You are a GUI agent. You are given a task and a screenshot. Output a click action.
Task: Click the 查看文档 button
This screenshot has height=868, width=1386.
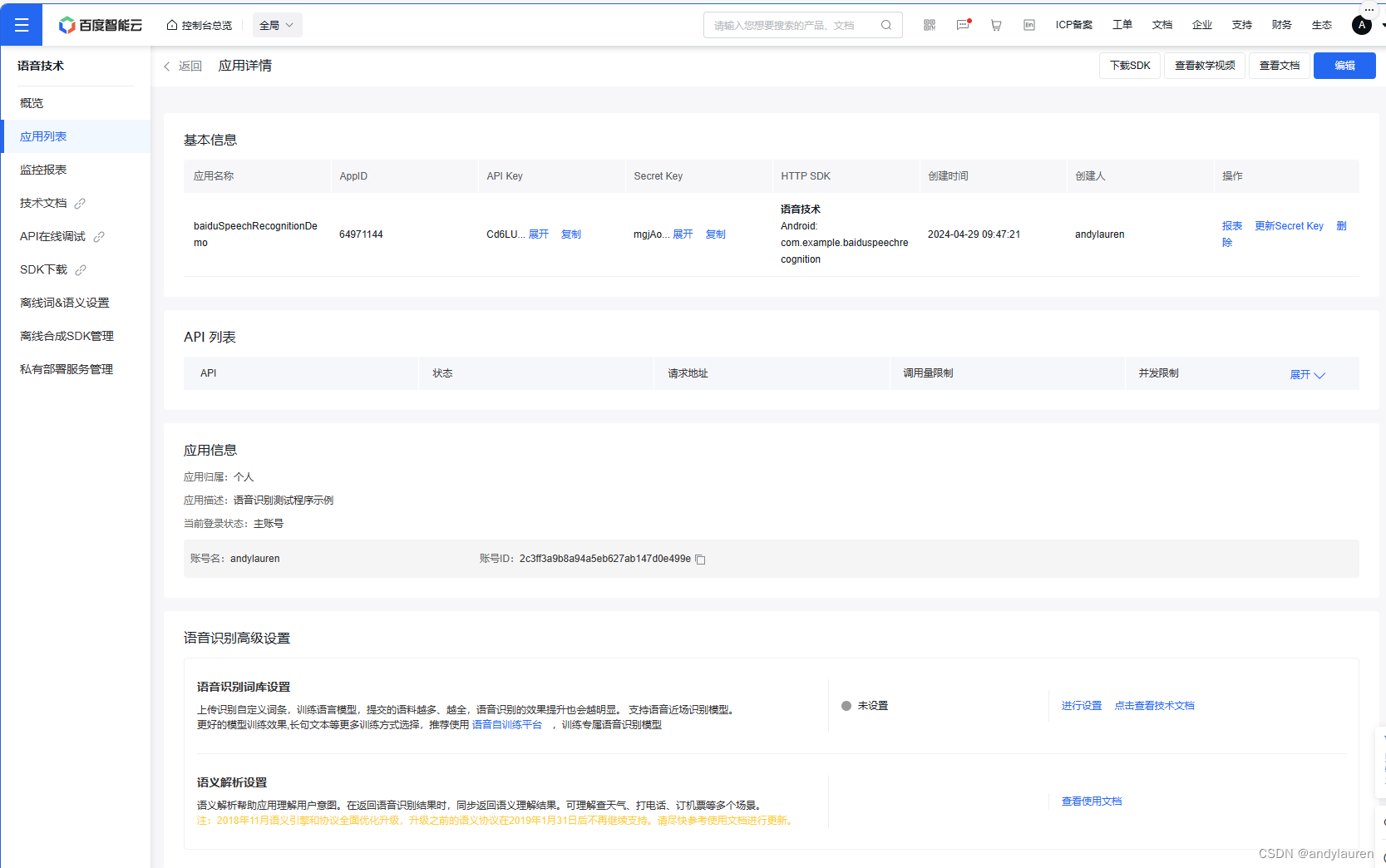click(x=1280, y=66)
